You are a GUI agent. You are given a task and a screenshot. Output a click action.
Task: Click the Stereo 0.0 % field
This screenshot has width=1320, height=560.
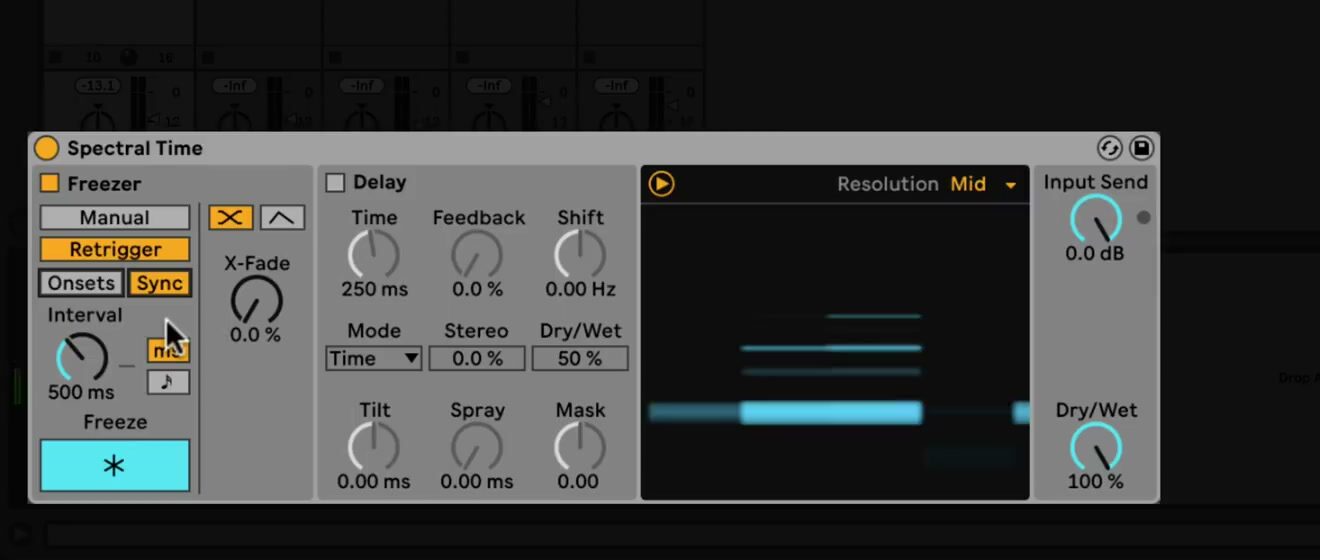click(x=477, y=358)
